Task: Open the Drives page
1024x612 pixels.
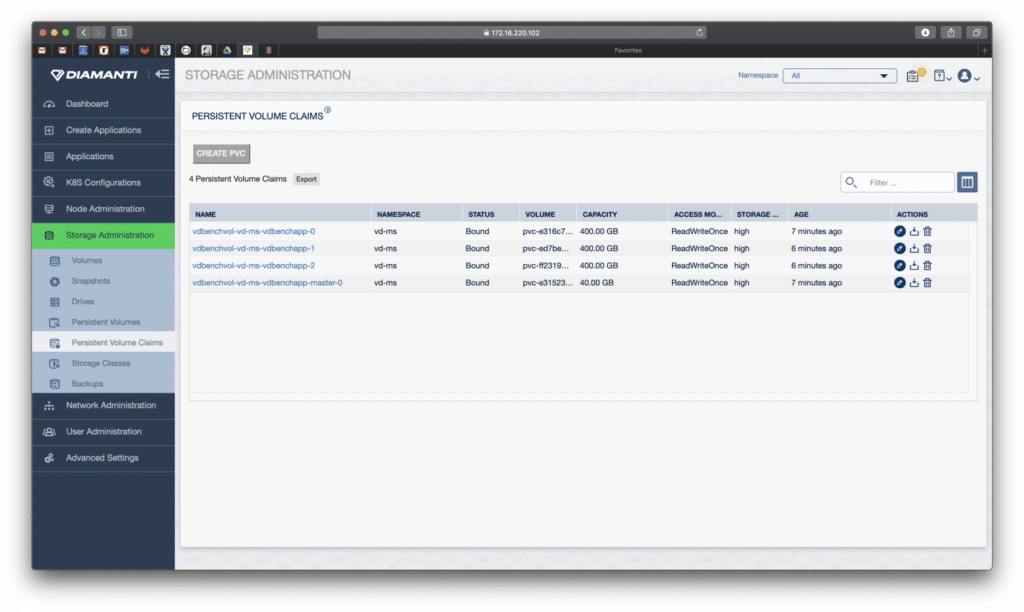Action: point(103,301)
